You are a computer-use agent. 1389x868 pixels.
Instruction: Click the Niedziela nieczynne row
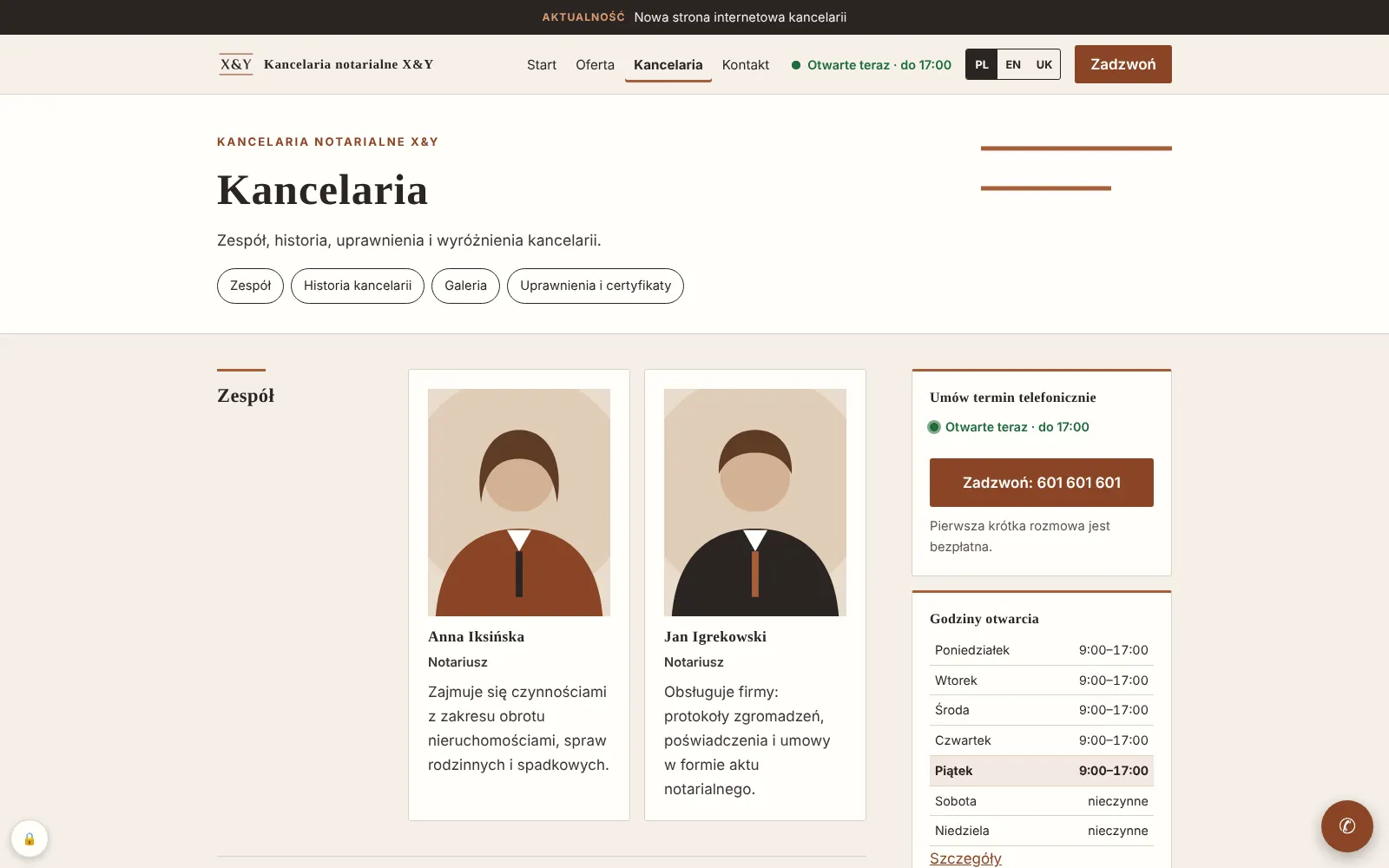click(x=1042, y=831)
